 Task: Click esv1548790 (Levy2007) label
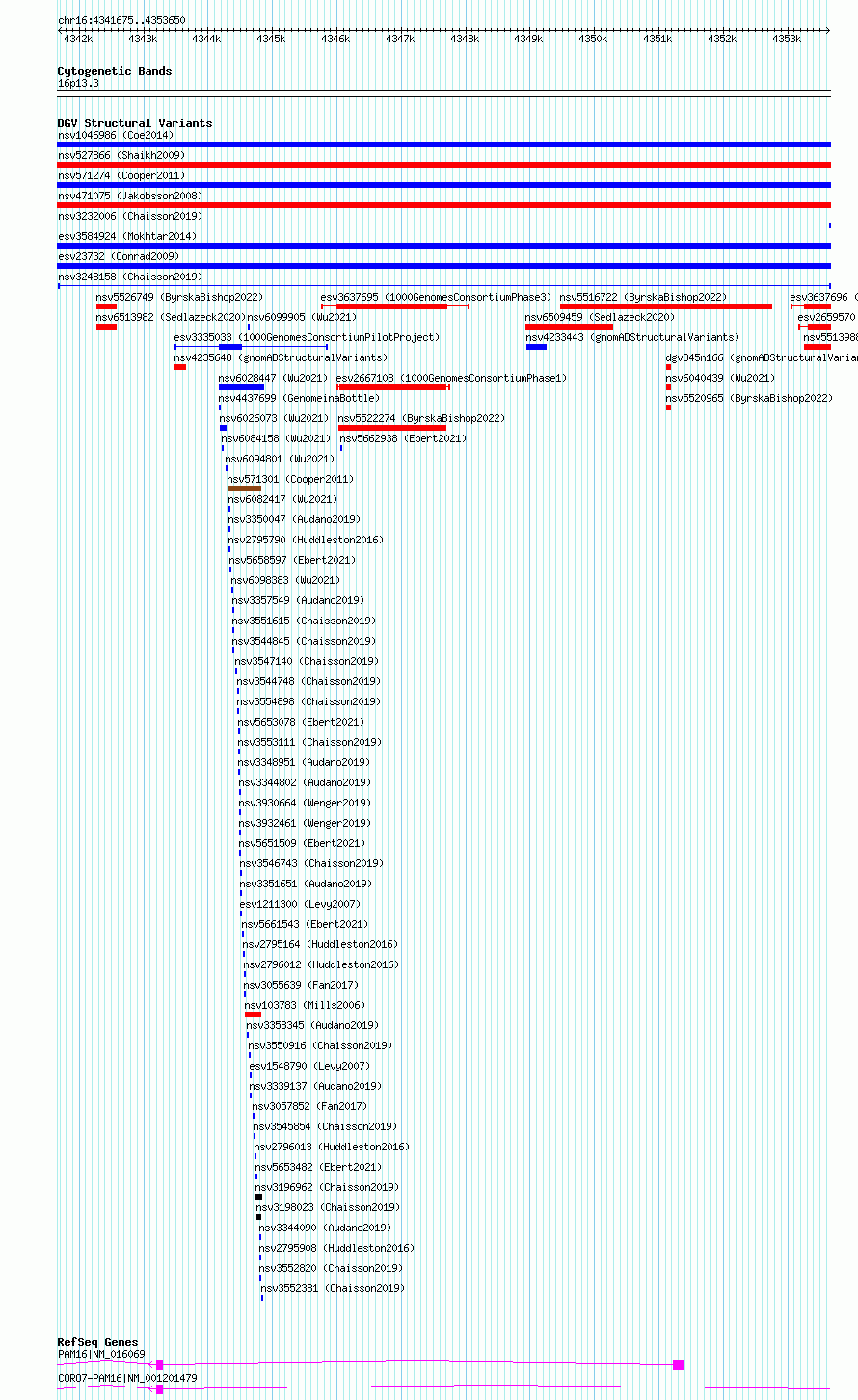coord(309,1066)
